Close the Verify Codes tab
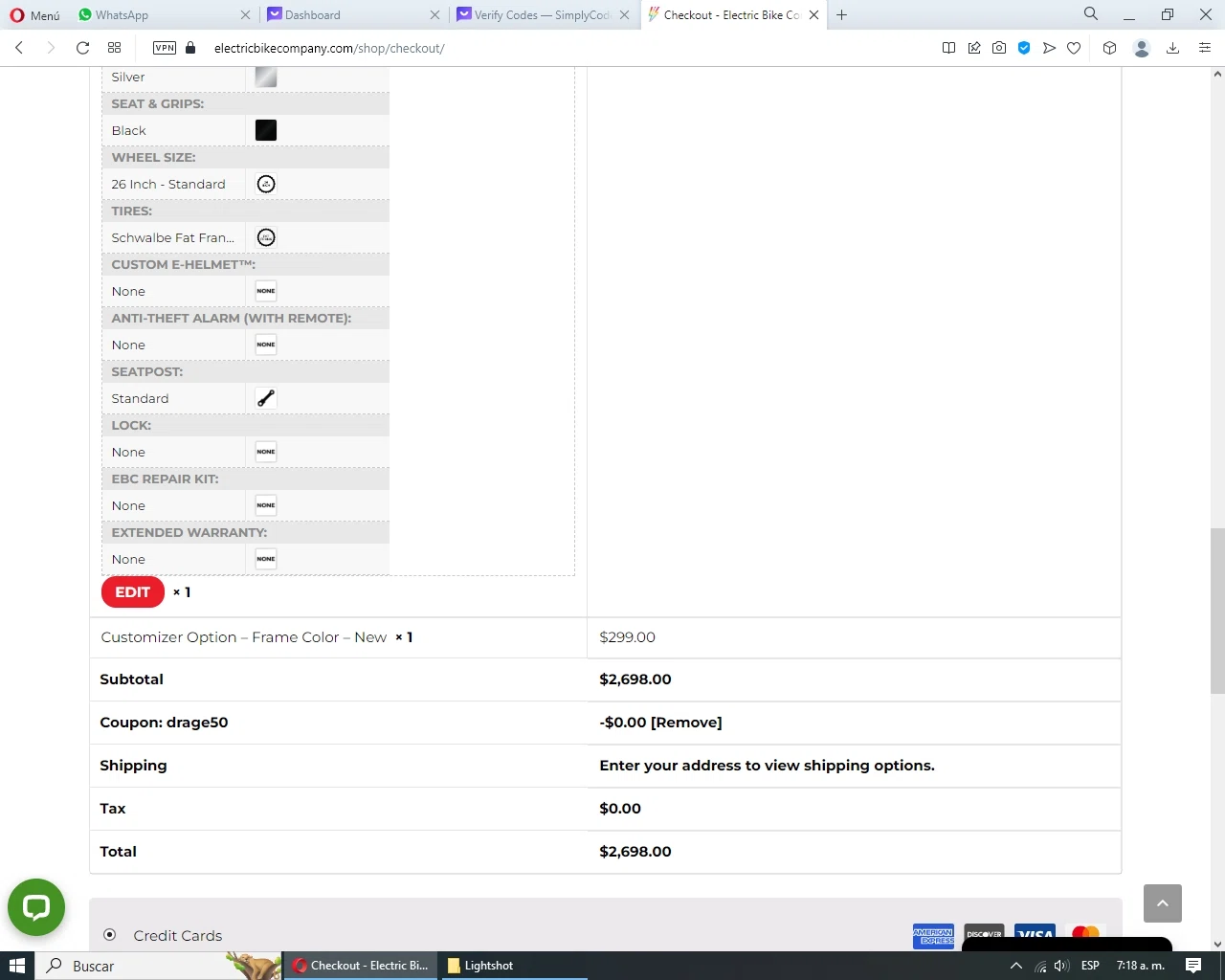 [624, 15]
